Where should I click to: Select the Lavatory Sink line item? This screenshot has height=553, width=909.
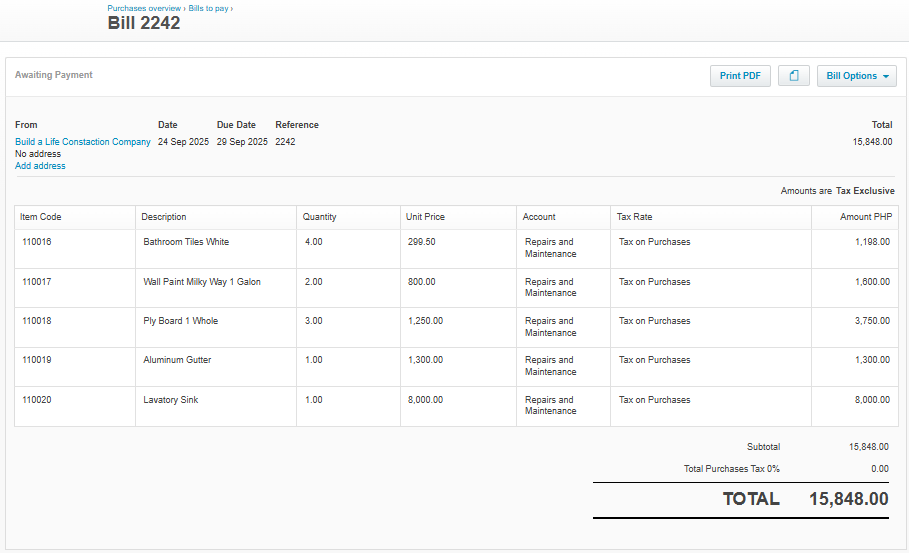point(171,400)
